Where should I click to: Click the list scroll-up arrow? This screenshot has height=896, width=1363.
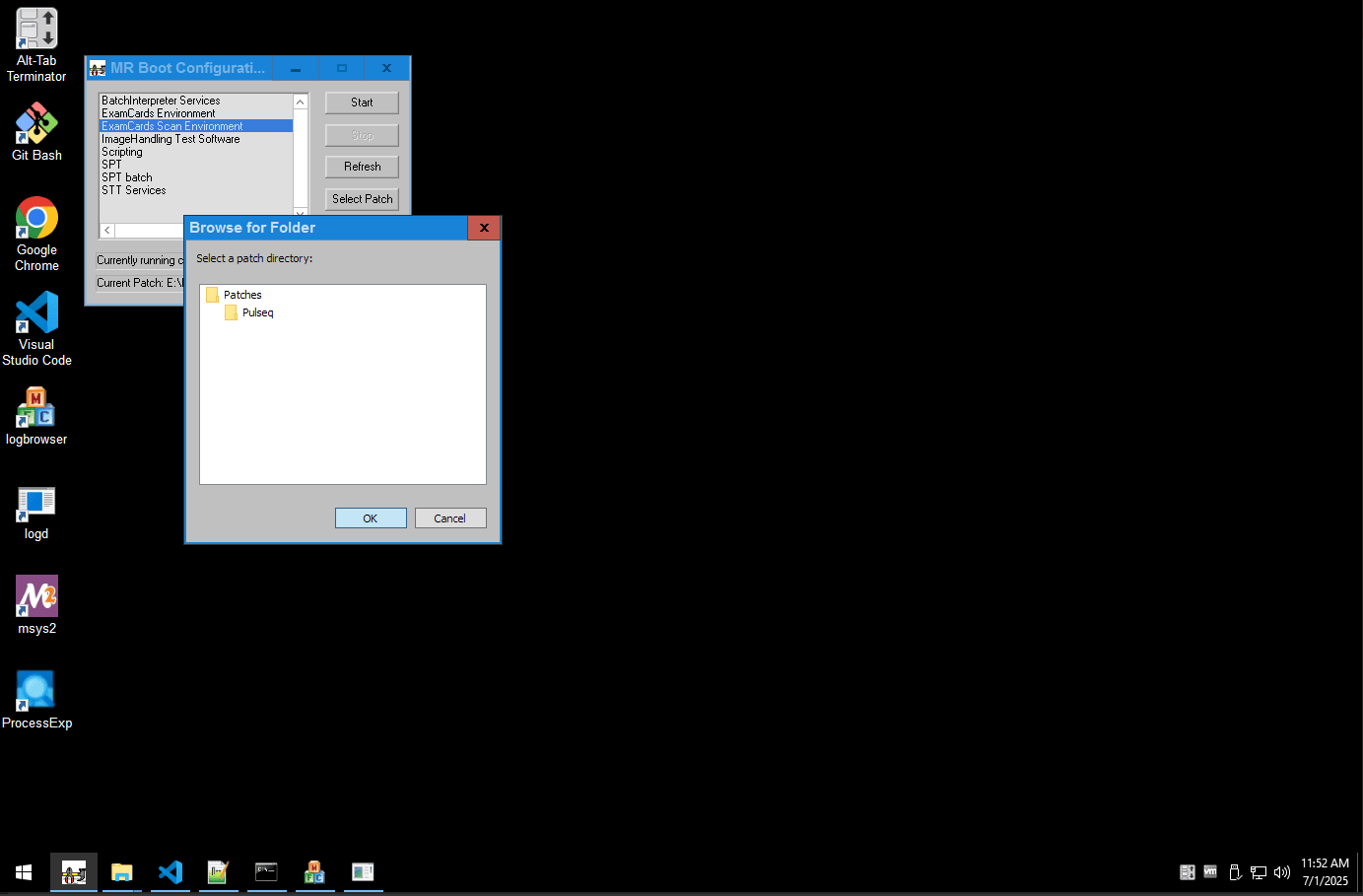pos(301,103)
